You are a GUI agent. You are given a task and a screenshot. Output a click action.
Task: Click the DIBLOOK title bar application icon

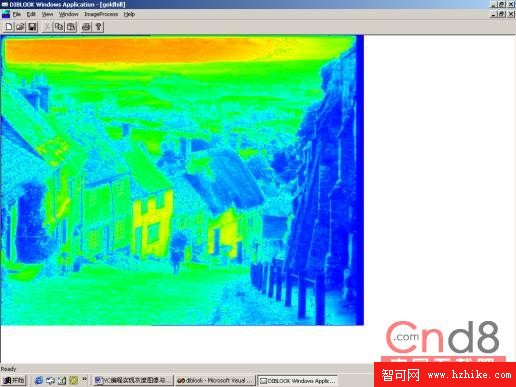point(5,4)
